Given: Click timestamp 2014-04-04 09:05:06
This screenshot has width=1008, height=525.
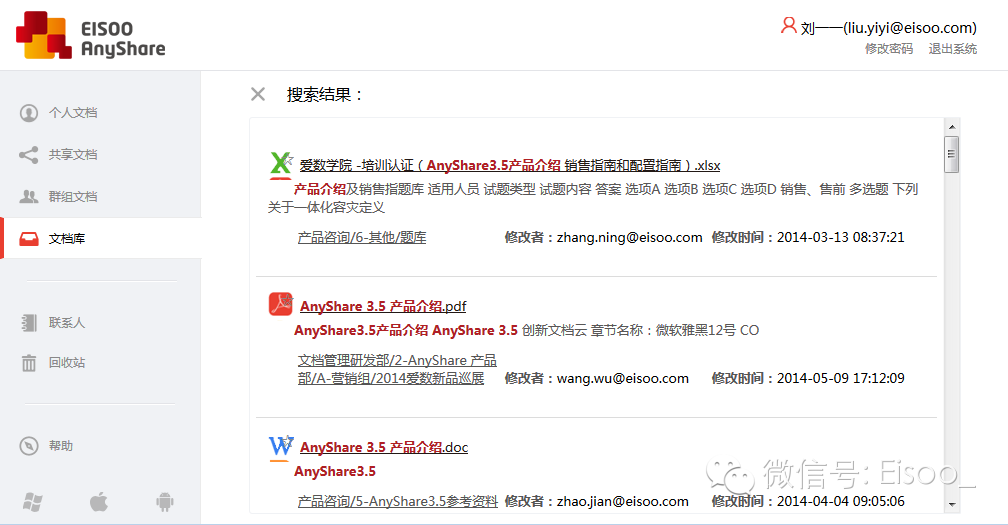Looking at the screenshot, I should (841, 501).
